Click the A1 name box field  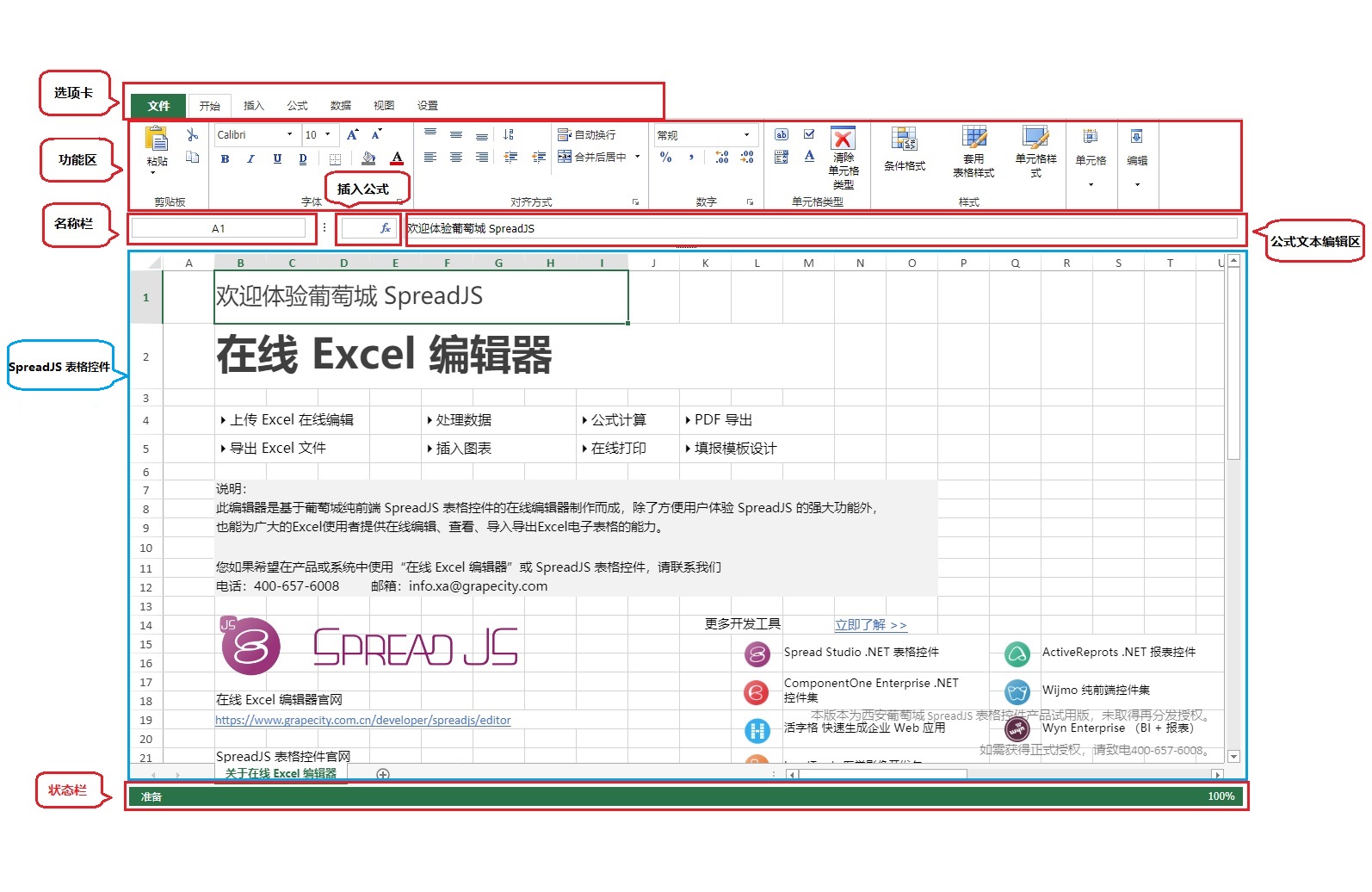(x=219, y=228)
